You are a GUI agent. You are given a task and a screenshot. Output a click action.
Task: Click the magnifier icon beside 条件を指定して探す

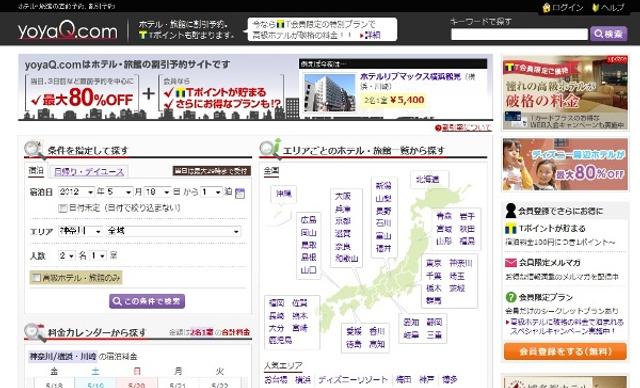click(34, 150)
